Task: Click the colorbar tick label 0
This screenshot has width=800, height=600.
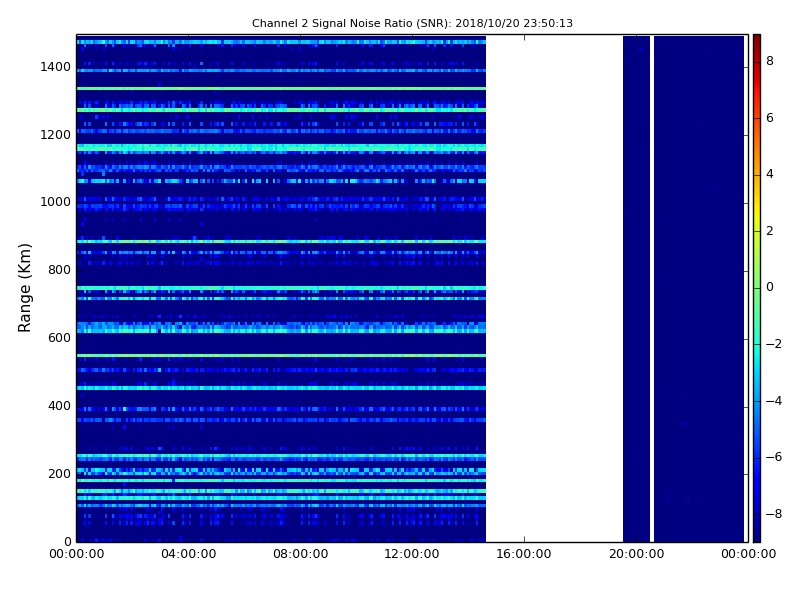Action: (x=770, y=287)
